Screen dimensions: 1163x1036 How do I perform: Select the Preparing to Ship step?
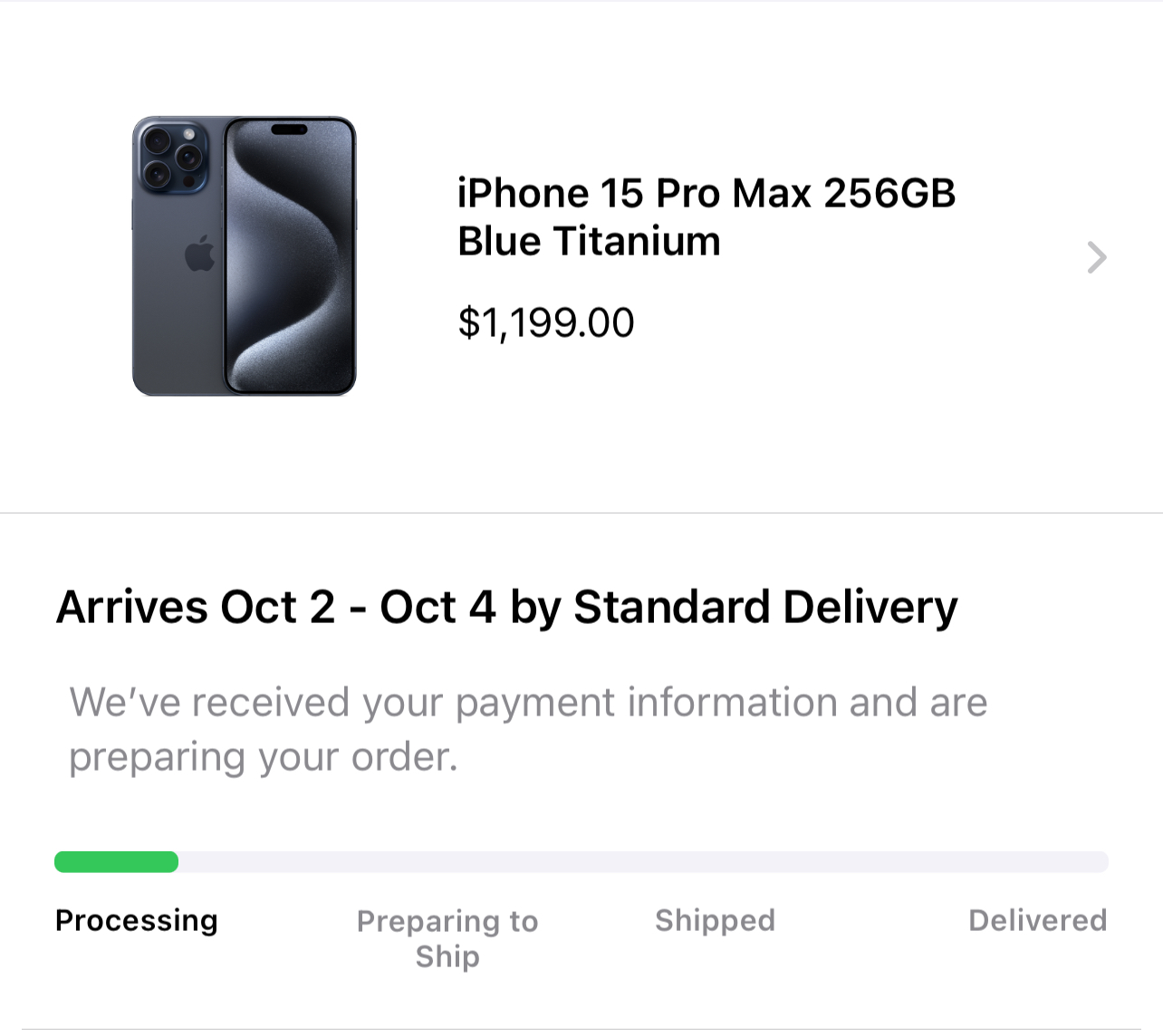447,938
